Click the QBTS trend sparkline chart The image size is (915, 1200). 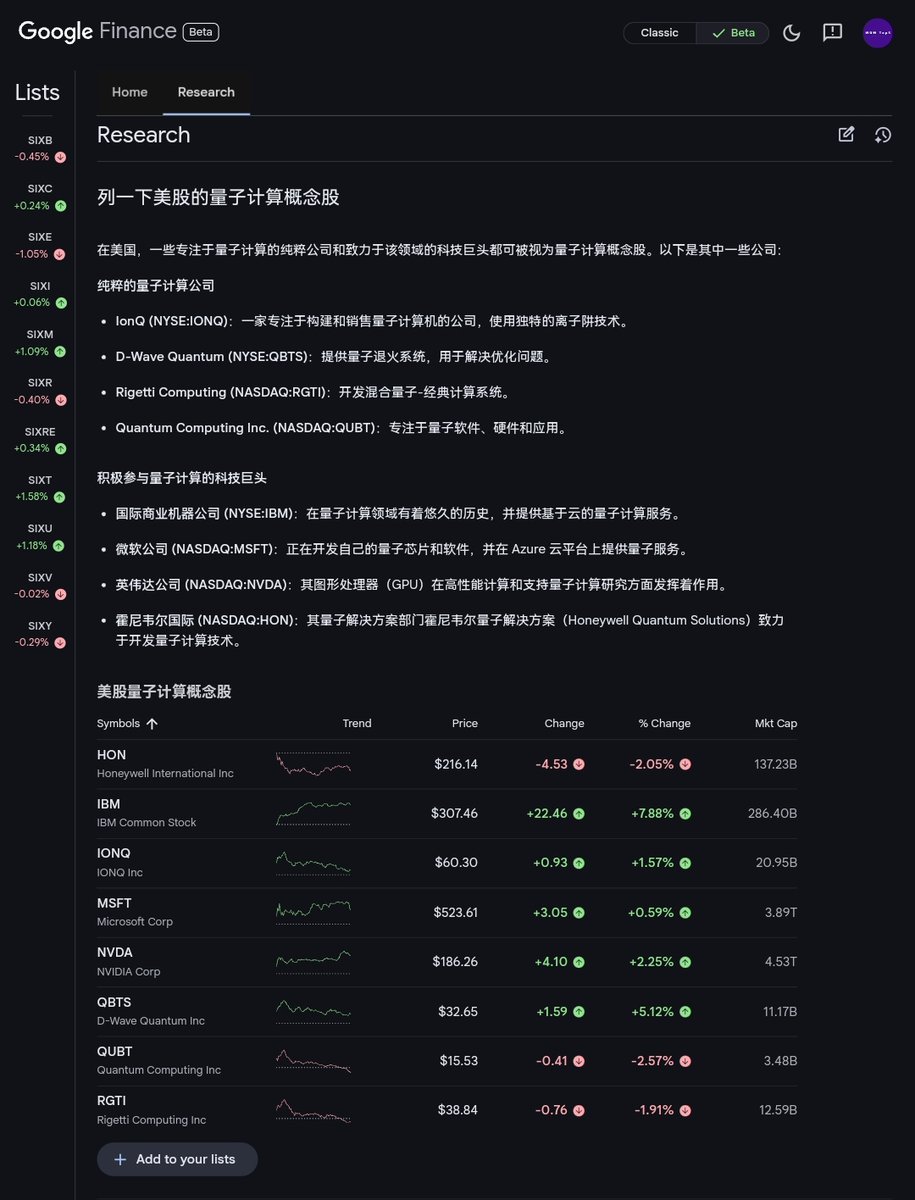click(313, 1011)
